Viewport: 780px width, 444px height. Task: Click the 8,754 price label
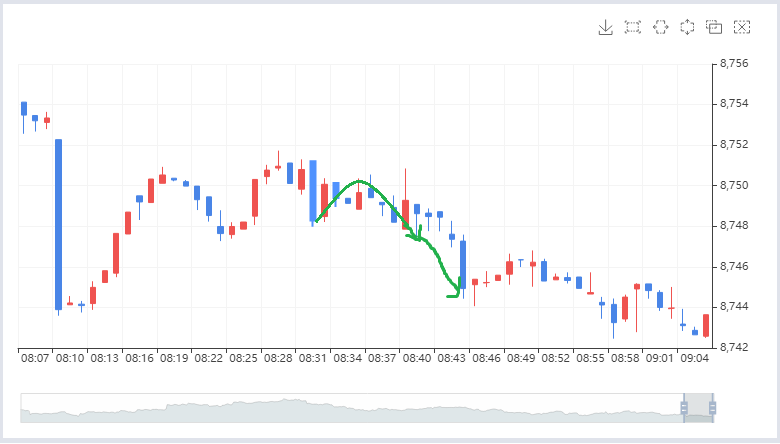pyautogui.click(x=734, y=104)
